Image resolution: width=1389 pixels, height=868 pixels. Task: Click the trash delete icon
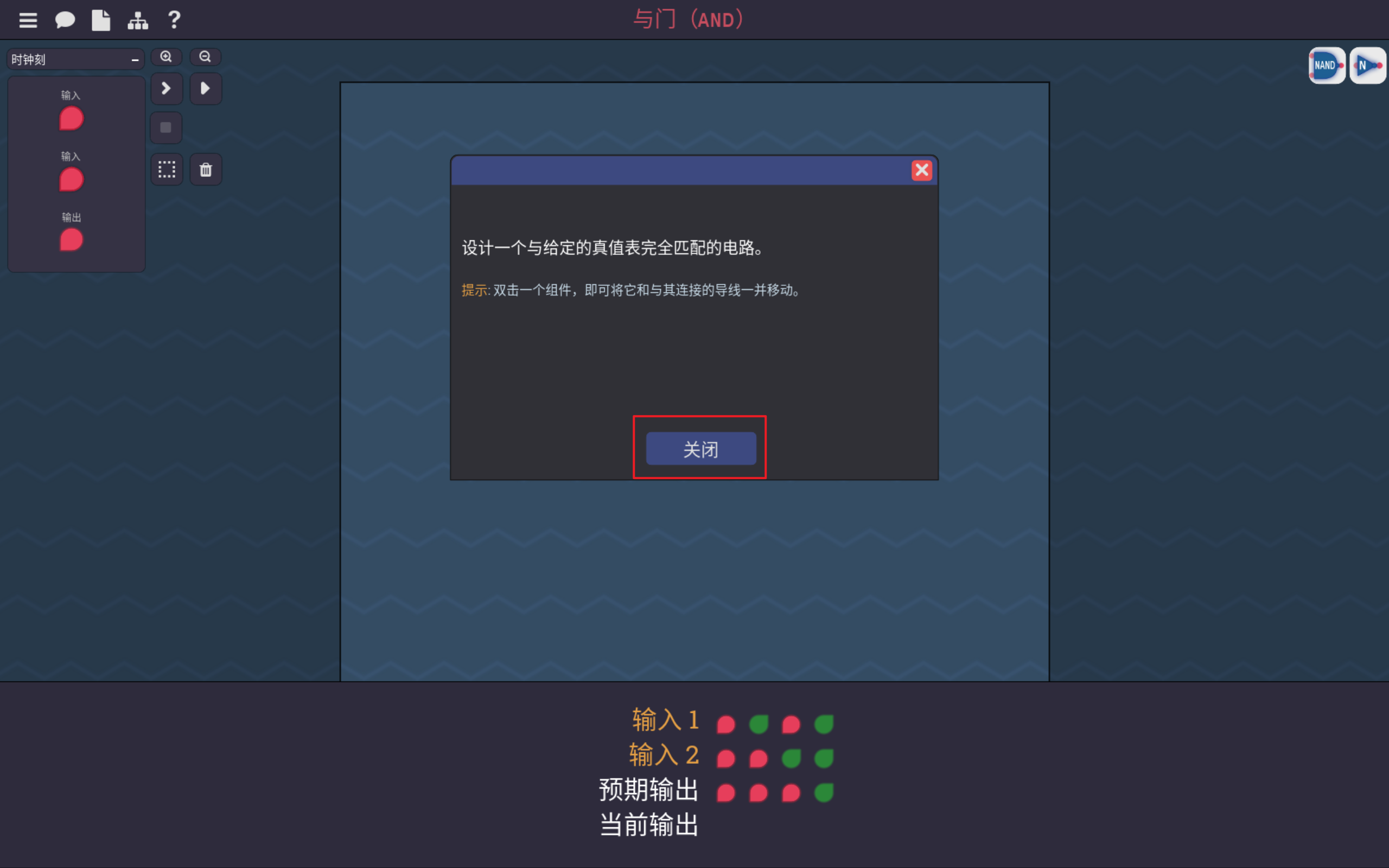[206, 170]
